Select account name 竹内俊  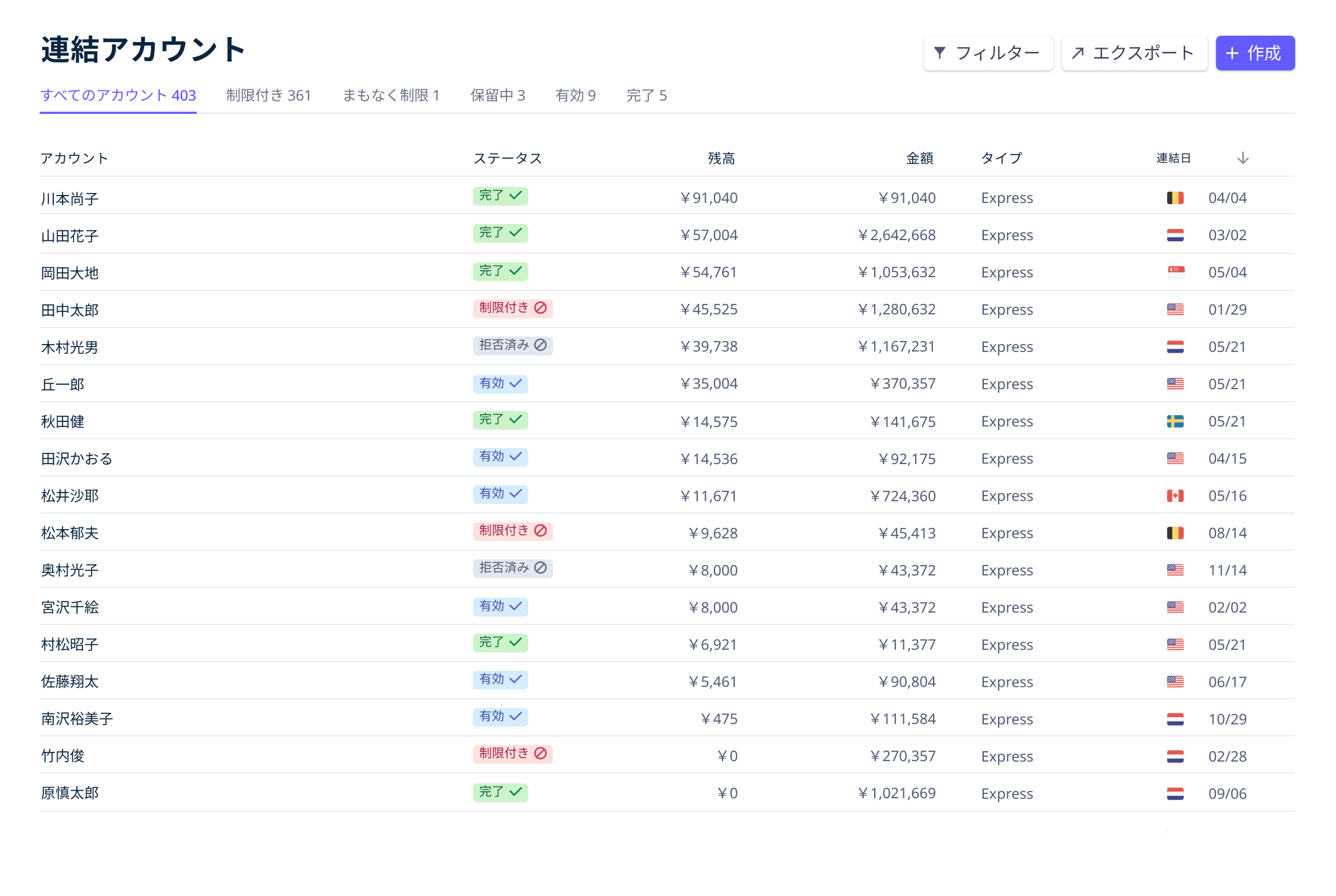(x=63, y=756)
